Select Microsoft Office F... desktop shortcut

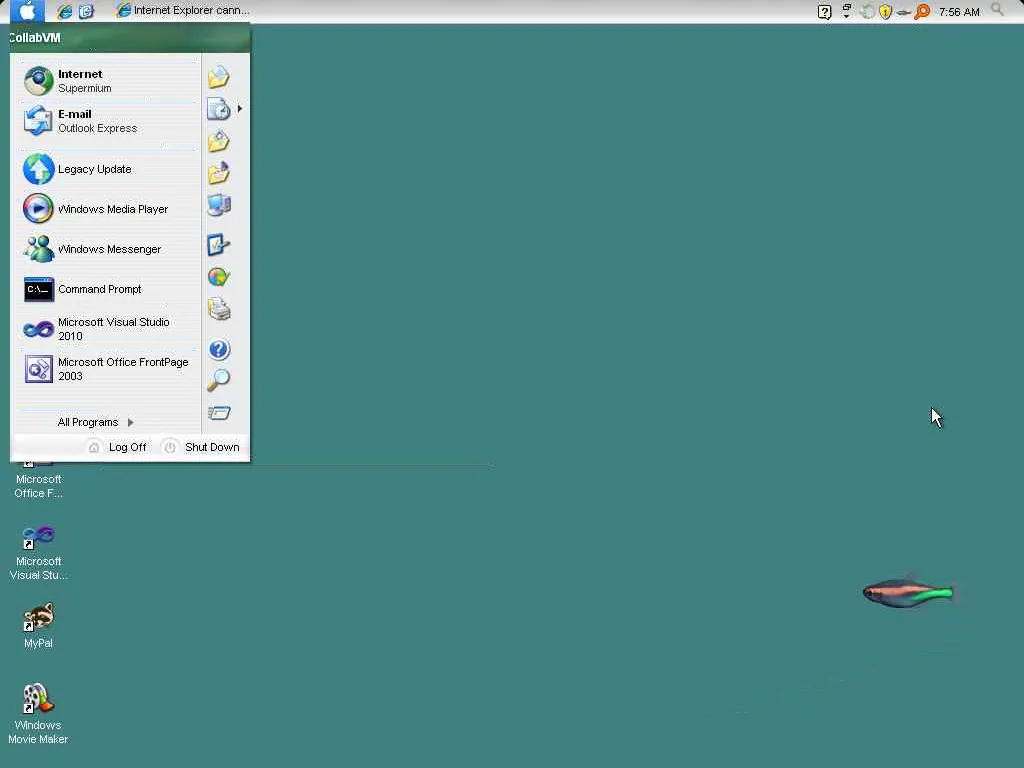click(x=39, y=481)
